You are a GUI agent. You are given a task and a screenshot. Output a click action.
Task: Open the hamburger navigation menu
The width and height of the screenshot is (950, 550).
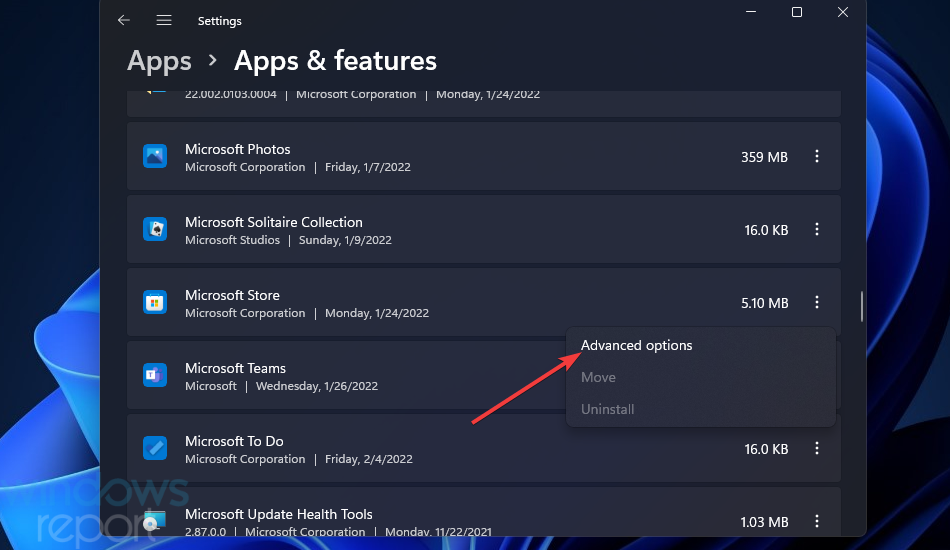click(164, 21)
